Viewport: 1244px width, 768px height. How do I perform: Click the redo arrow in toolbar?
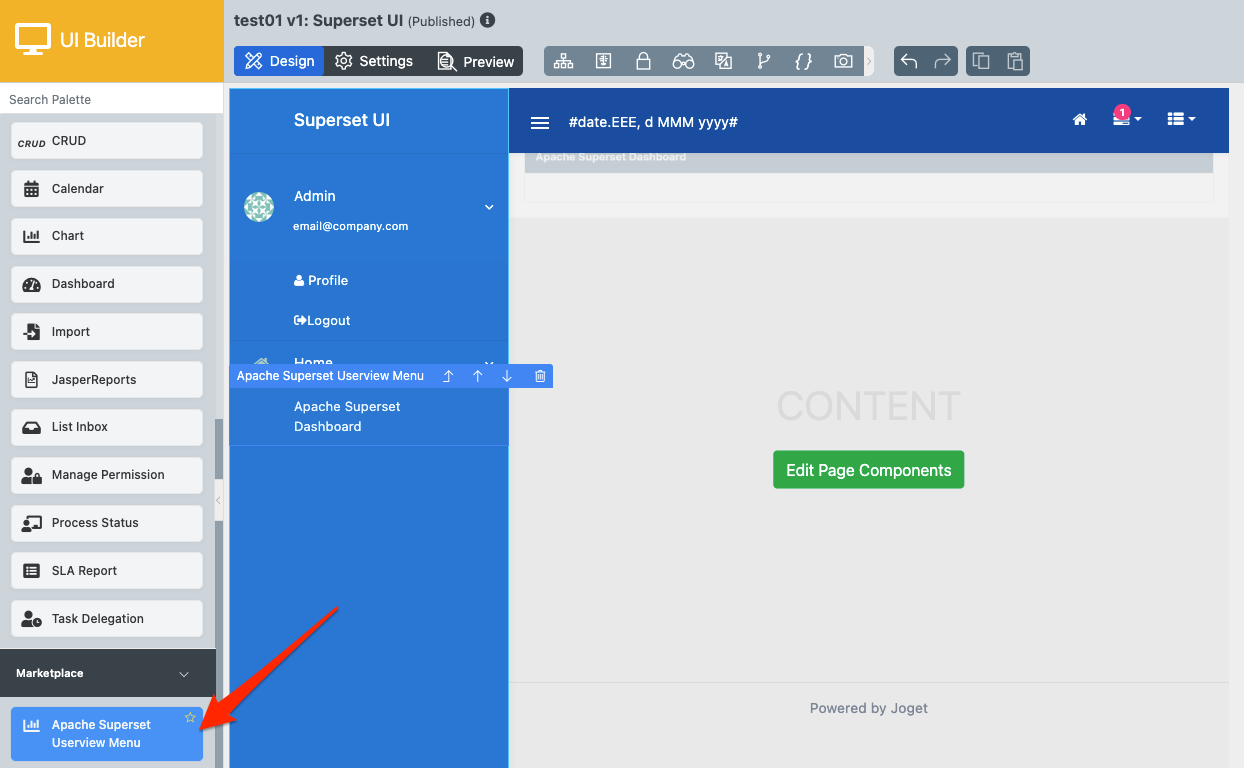tap(942, 61)
